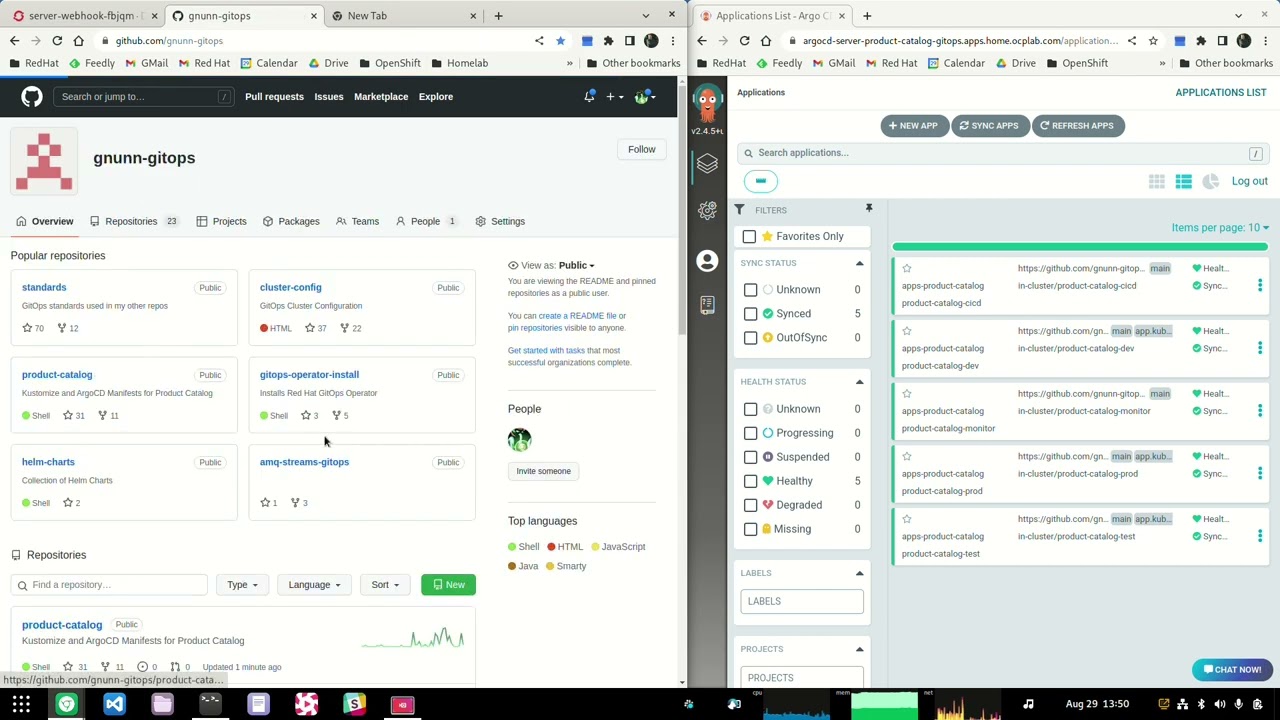Switch Argo CD to list view icon
Image resolution: width=1280 pixels, height=720 pixels.
[1183, 181]
